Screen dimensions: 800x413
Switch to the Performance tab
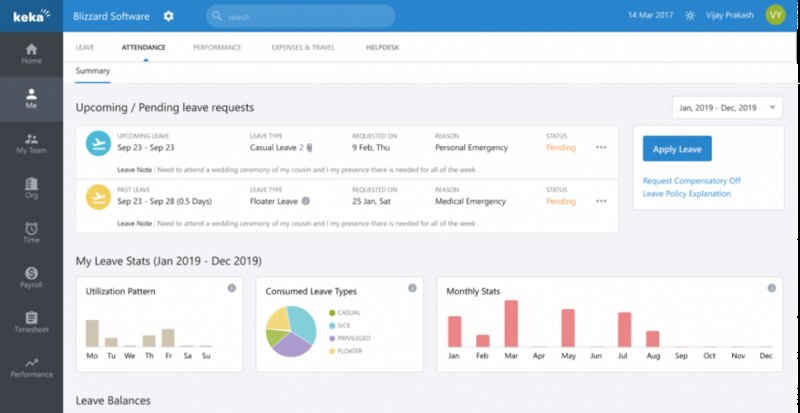tap(217, 47)
